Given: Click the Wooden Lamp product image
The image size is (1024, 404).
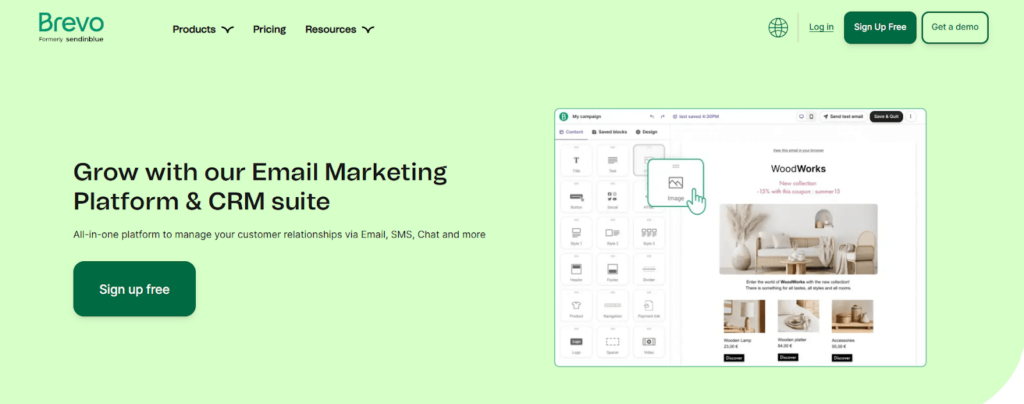Looking at the screenshot, I should coord(744,317).
